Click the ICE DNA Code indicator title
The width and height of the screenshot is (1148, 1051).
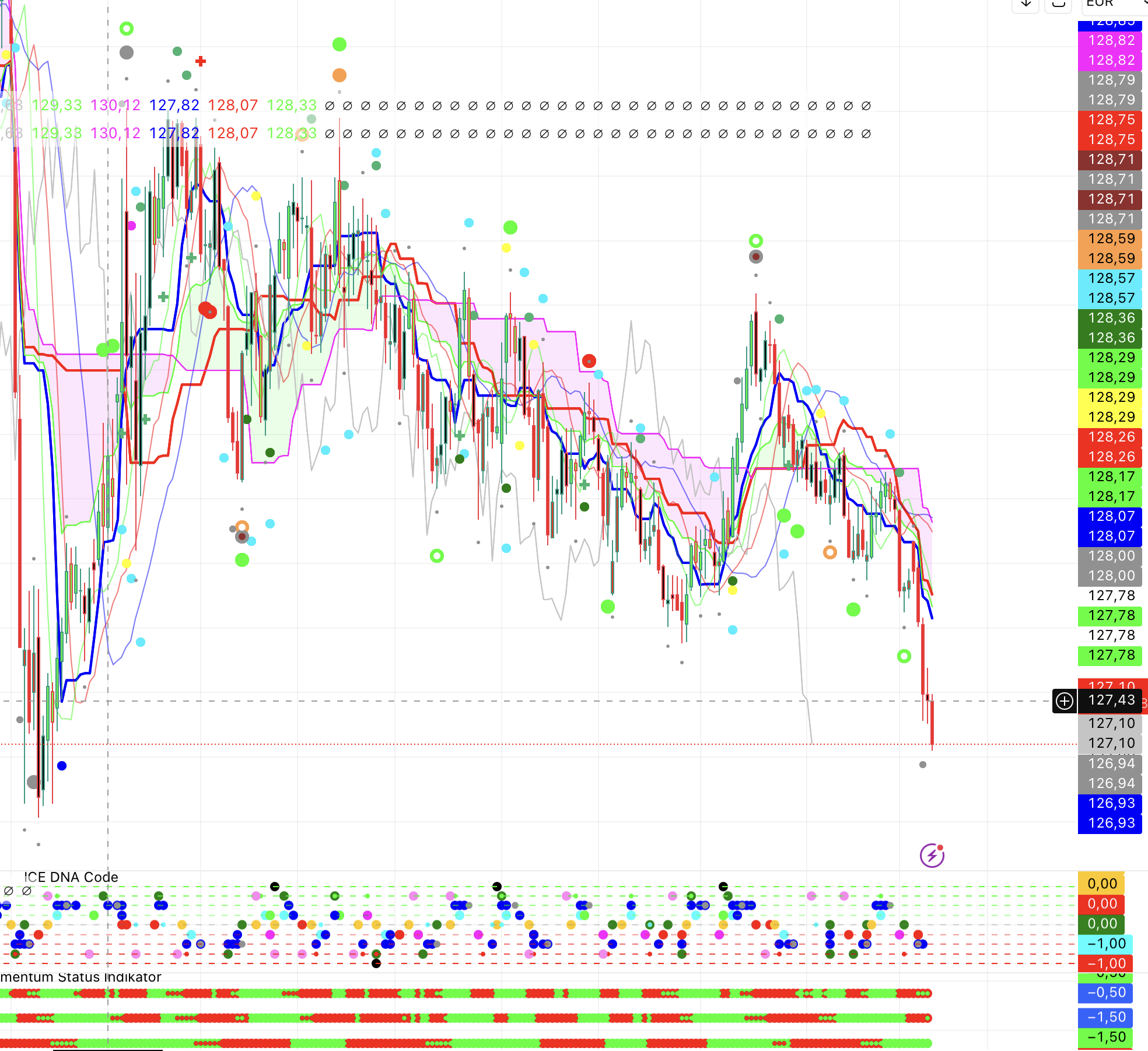point(71,877)
